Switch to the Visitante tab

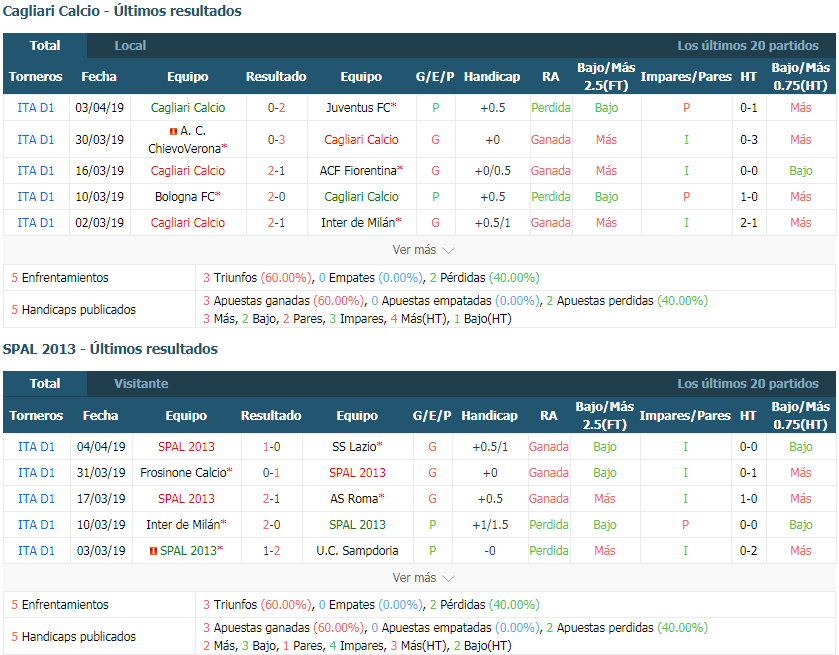(141, 384)
